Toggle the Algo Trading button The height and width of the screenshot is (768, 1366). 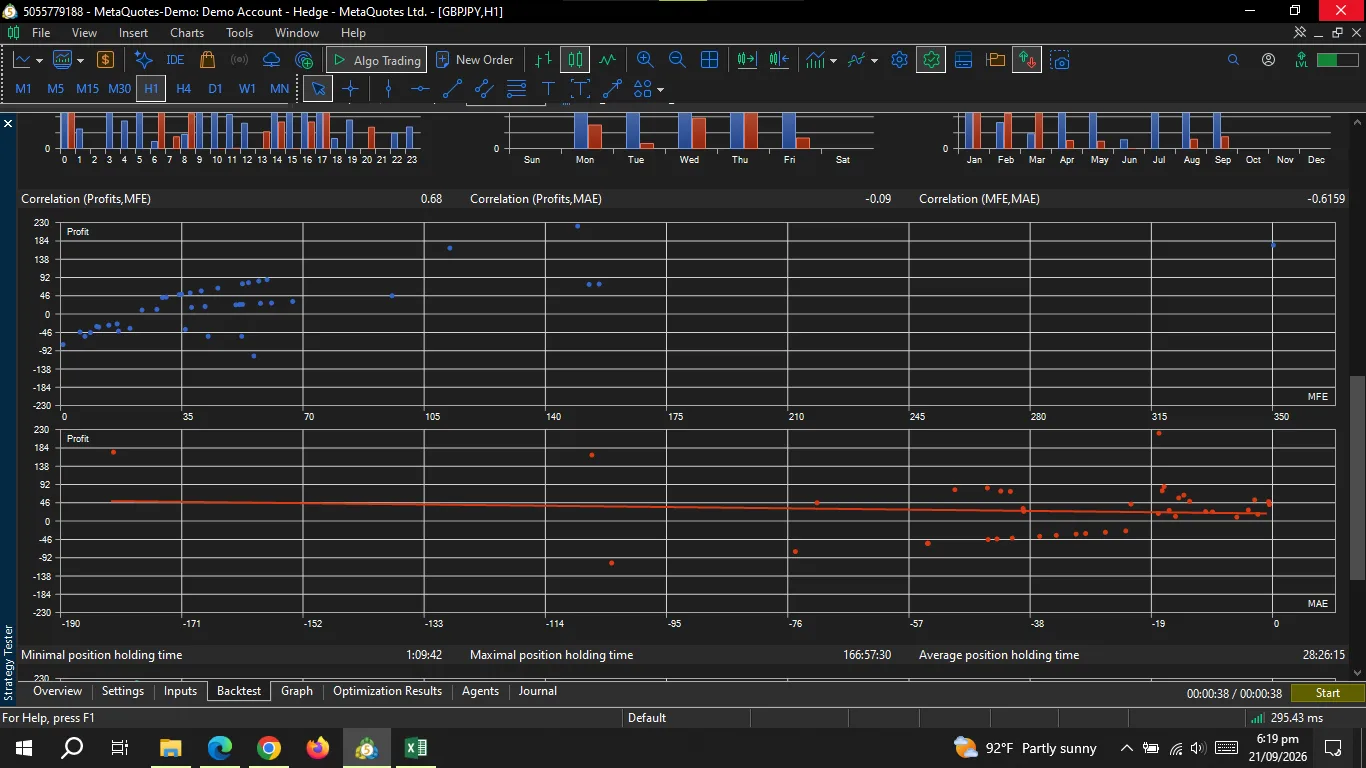pos(376,60)
